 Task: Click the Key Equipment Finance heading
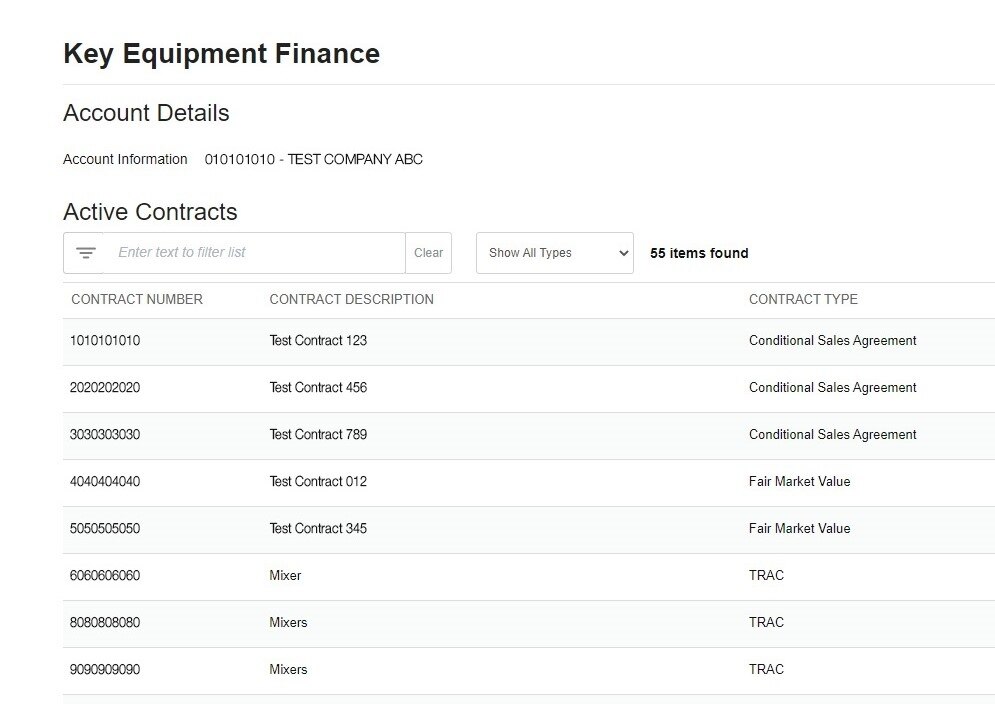click(x=221, y=54)
